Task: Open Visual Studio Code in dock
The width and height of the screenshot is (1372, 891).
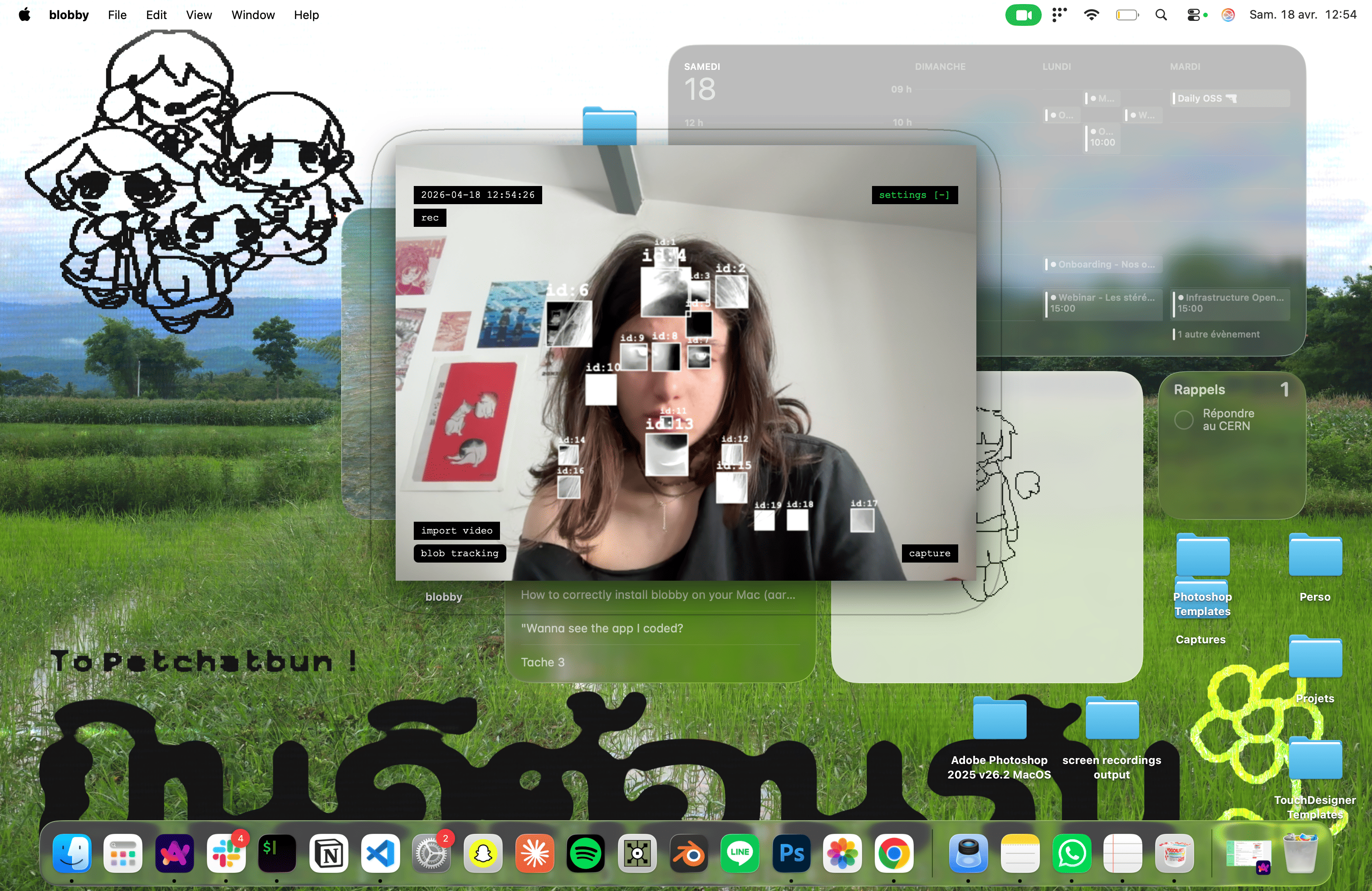Action: pyautogui.click(x=380, y=853)
